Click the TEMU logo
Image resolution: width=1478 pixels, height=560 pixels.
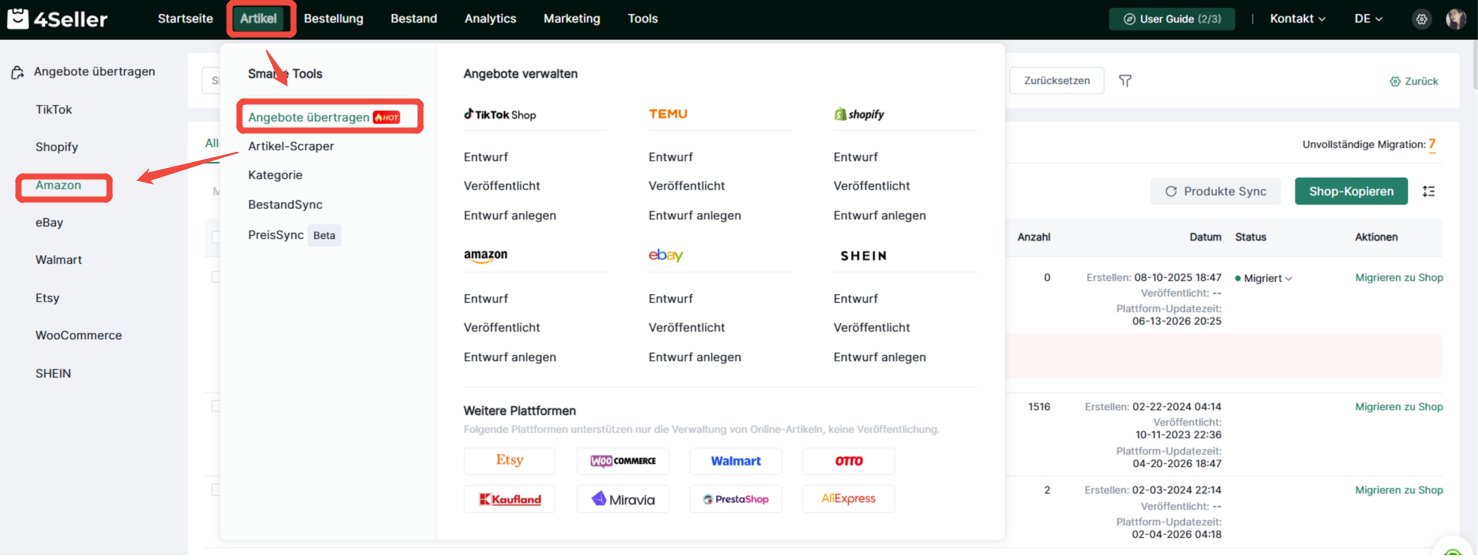click(x=668, y=114)
